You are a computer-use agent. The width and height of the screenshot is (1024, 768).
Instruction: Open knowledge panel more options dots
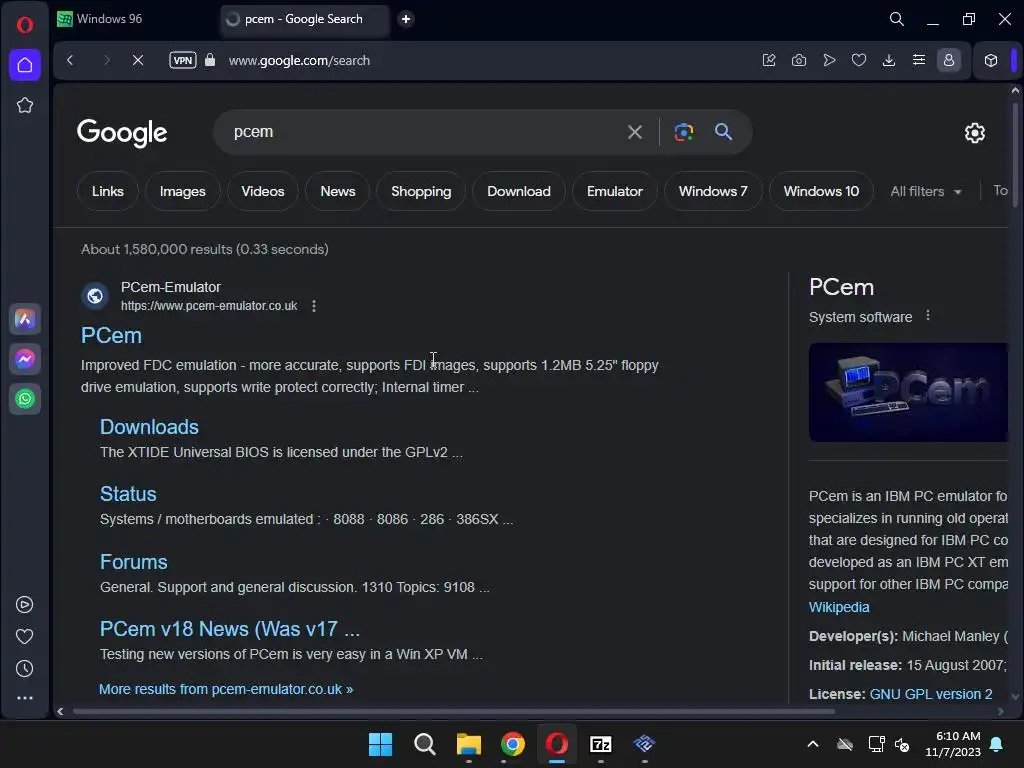coord(928,315)
